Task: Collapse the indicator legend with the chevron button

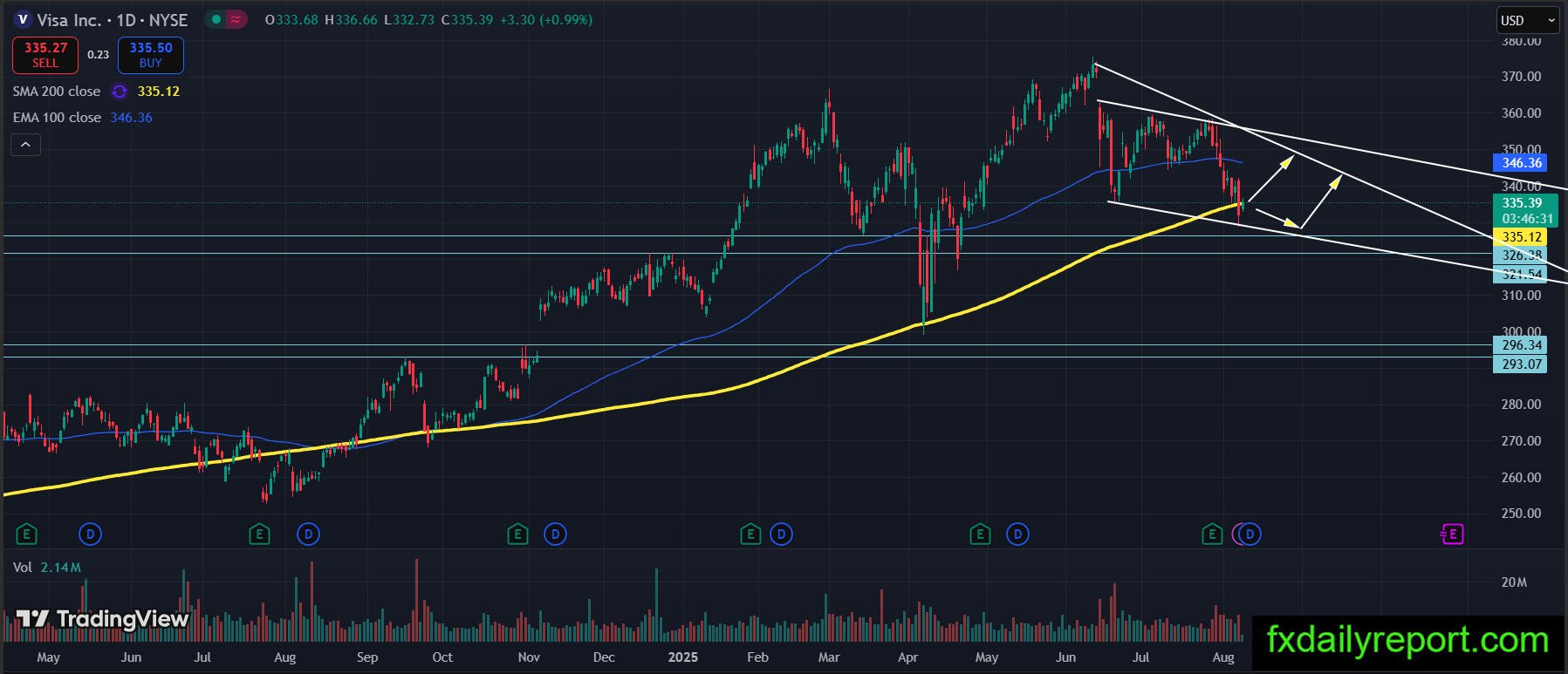Action: click(x=25, y=144)
